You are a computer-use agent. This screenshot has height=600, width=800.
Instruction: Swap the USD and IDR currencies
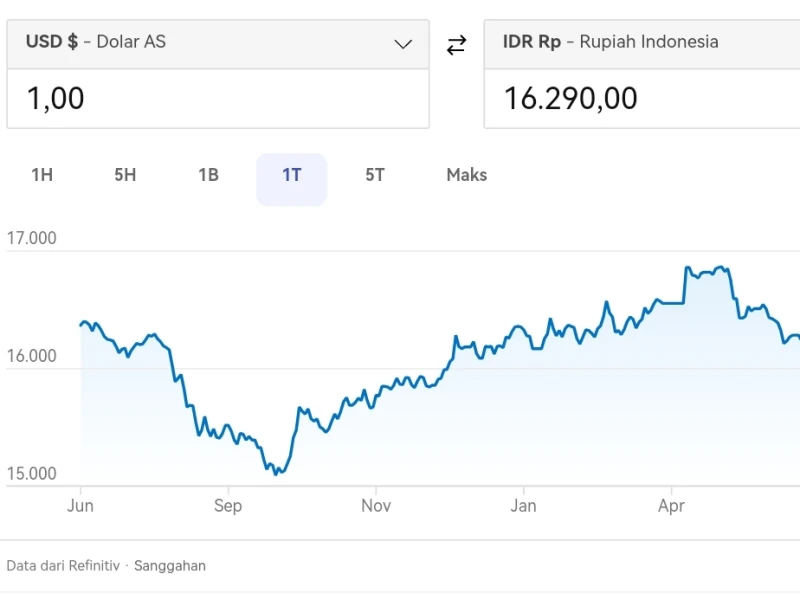pyautogui.click(x=456, y=45)
